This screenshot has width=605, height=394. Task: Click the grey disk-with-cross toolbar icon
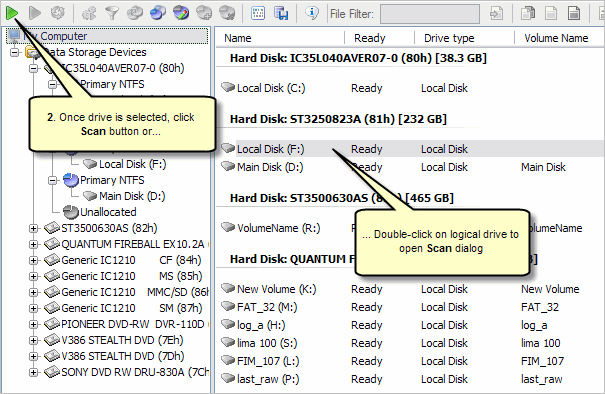[x=227, y=13]
